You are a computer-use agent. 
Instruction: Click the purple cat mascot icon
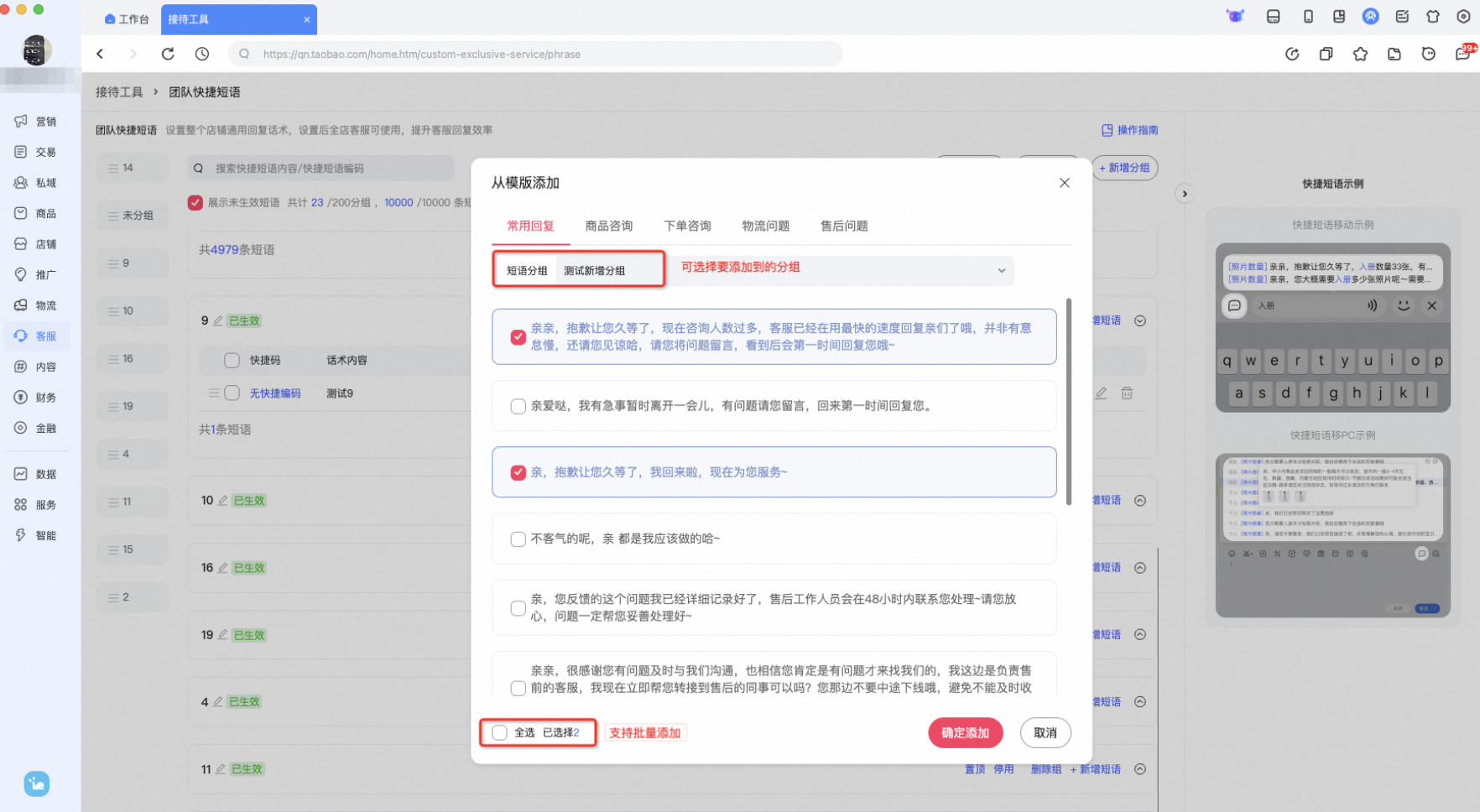[1235, 16]
